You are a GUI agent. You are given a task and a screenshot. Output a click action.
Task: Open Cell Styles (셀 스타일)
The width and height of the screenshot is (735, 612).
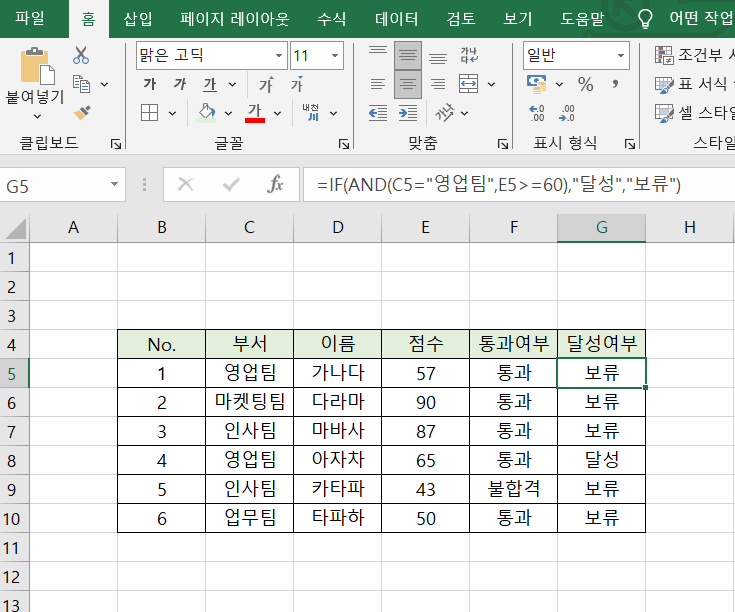pyautogui.click(x=694, y=113)
